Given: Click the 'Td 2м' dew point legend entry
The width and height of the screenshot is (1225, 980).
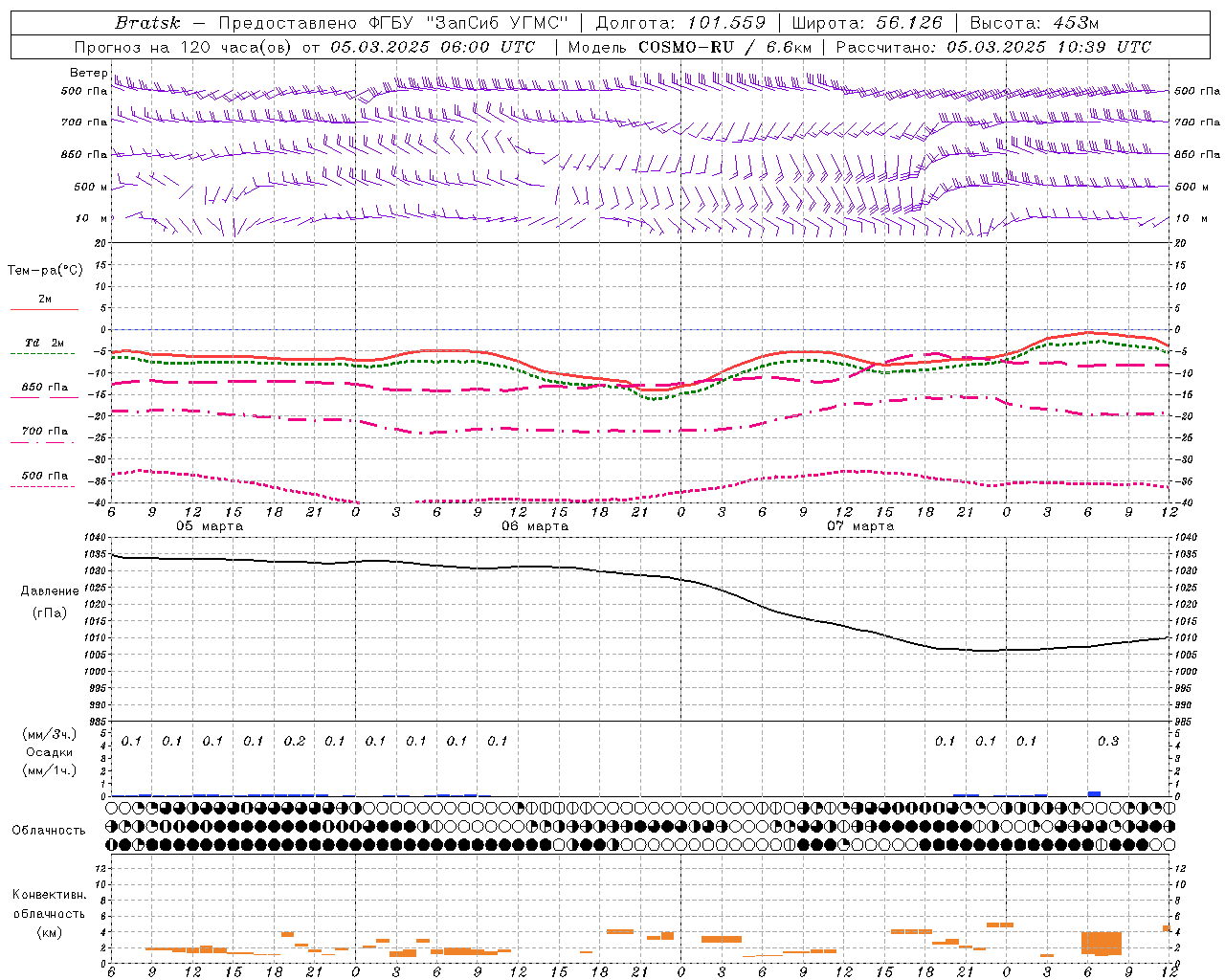Looking at the screenshot, I should [x=45, y=343].
